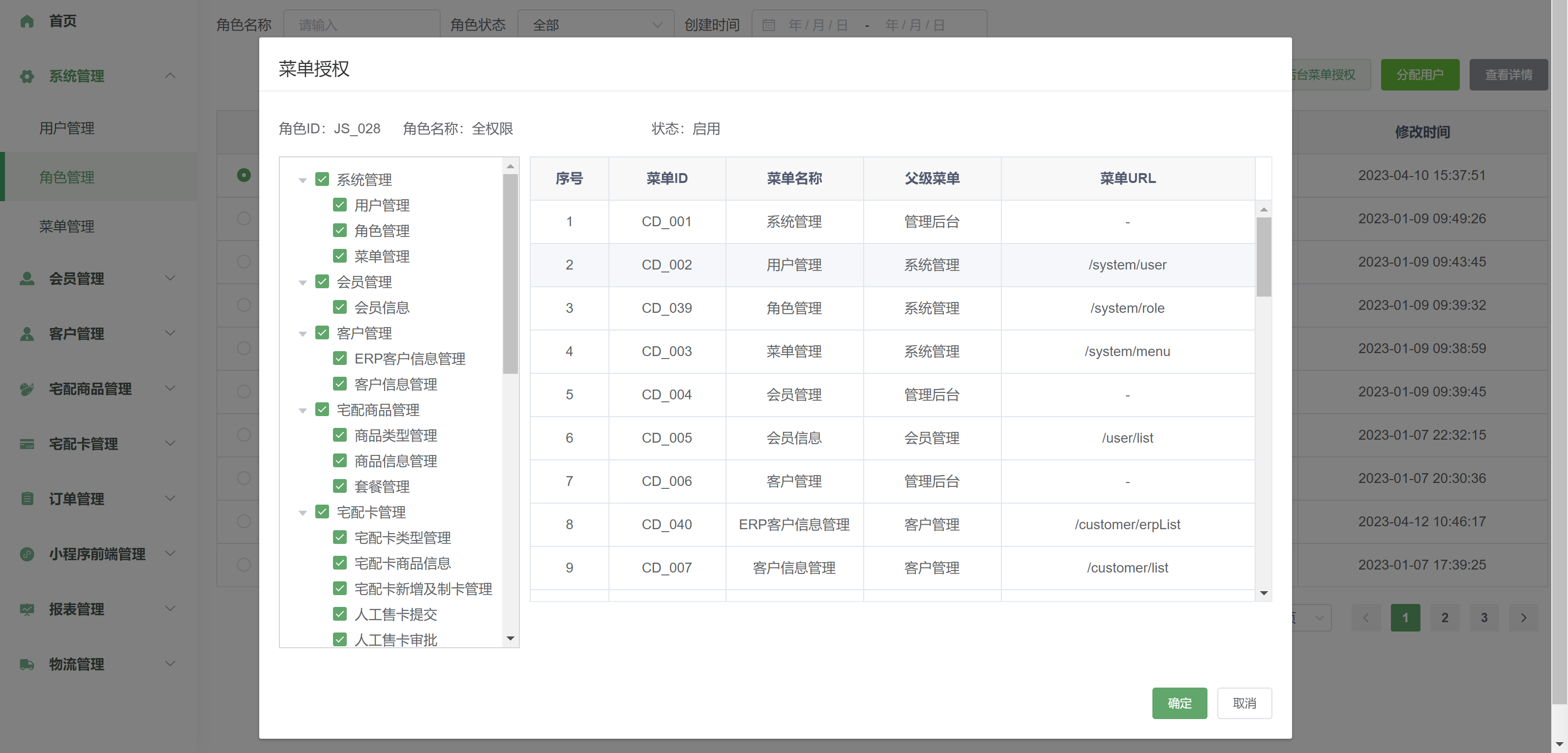Collapse the 客户管理 tree node
This screenshot has height=753, width=1568.
(302, 333)
